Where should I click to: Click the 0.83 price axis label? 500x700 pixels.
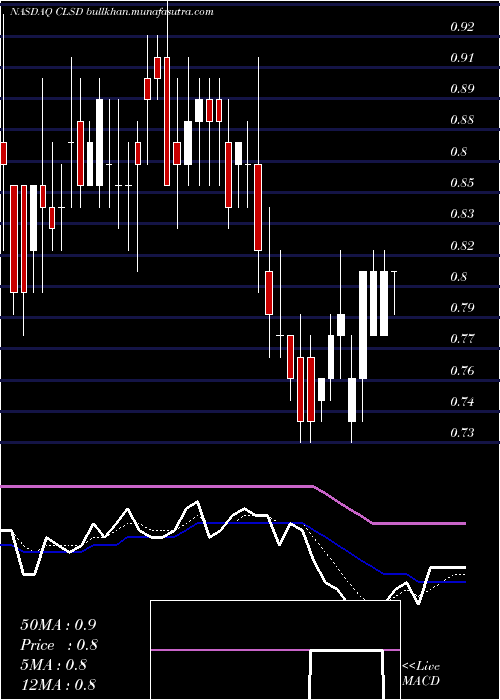click(x=462, y=214)
